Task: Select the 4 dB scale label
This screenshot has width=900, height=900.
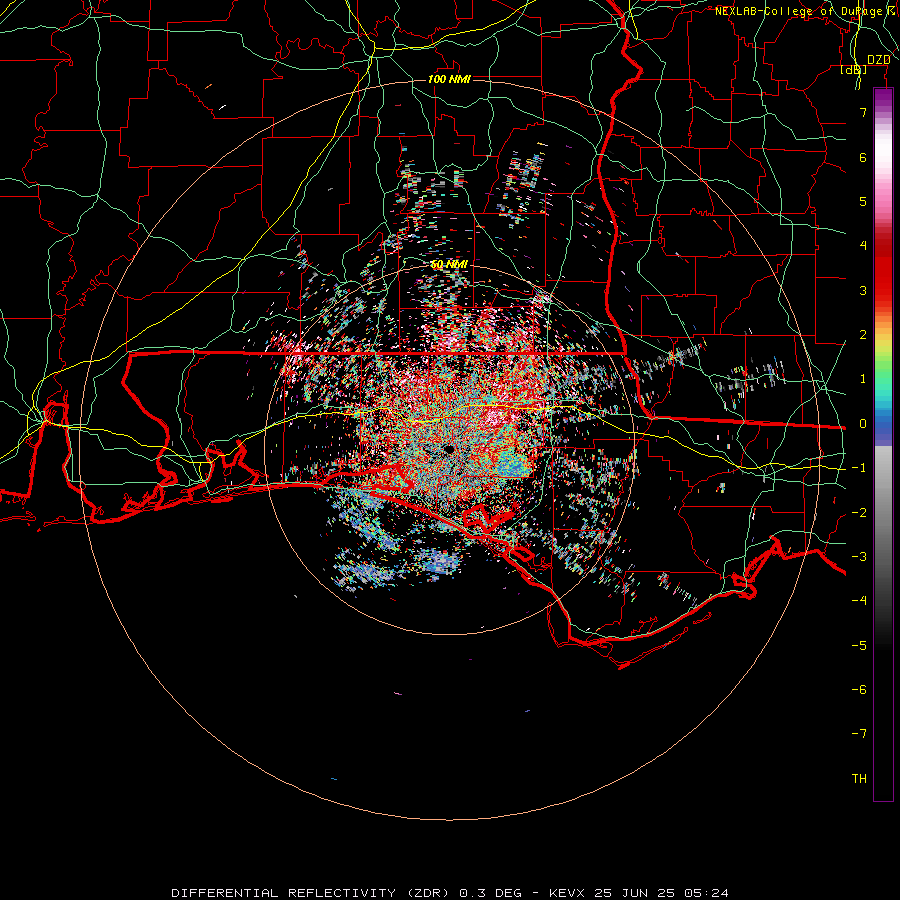Action: [863, 246]
